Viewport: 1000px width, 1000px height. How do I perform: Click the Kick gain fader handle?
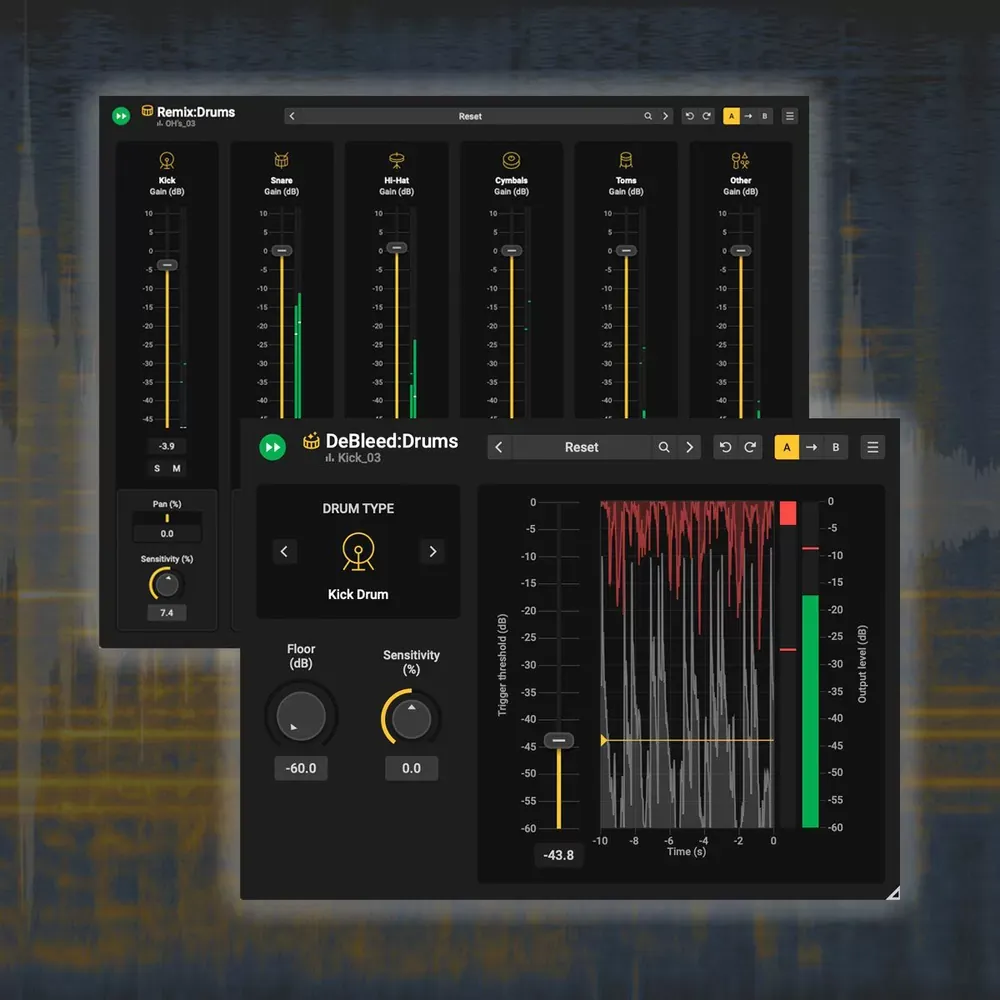pyautogui.click(x=167, y=265)
